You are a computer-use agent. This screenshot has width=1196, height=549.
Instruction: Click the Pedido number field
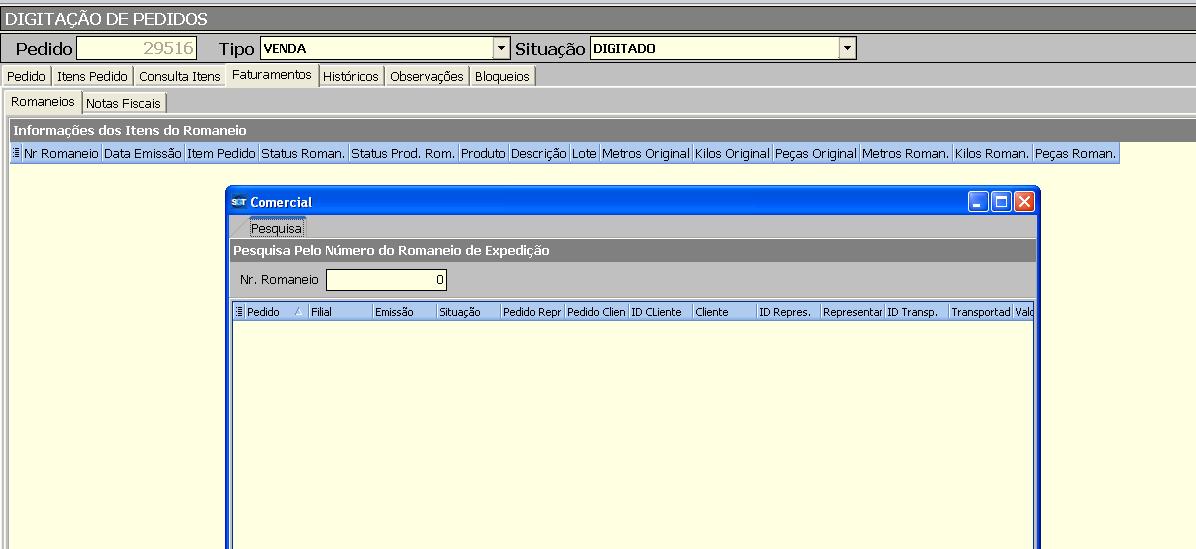[137, 48]
